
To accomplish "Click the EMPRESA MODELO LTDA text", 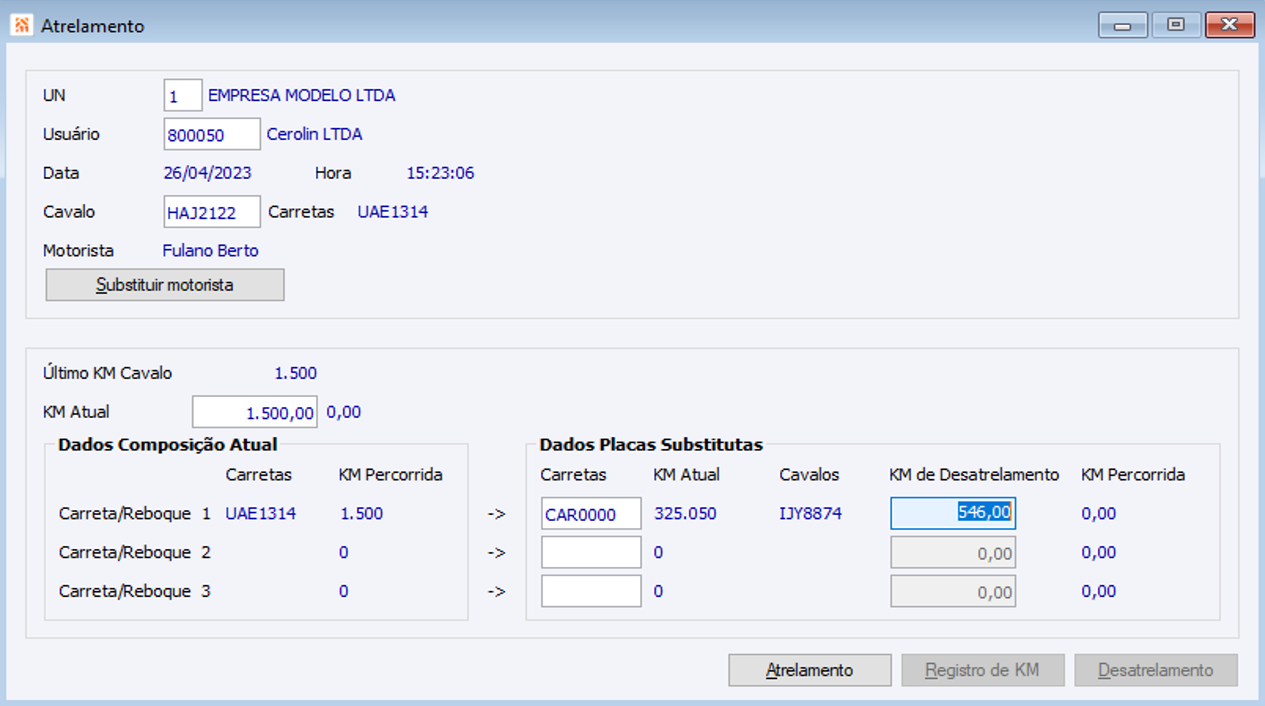I will click(x=302, y=96).
